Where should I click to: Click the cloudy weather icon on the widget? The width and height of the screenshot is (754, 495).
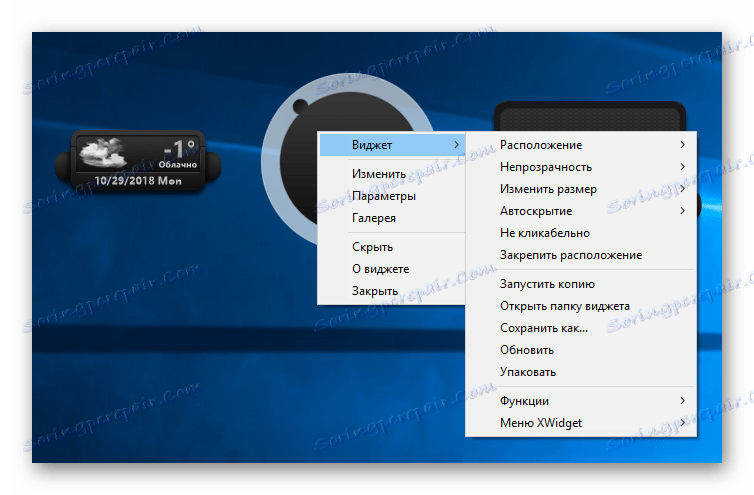(x=102, y=152)
